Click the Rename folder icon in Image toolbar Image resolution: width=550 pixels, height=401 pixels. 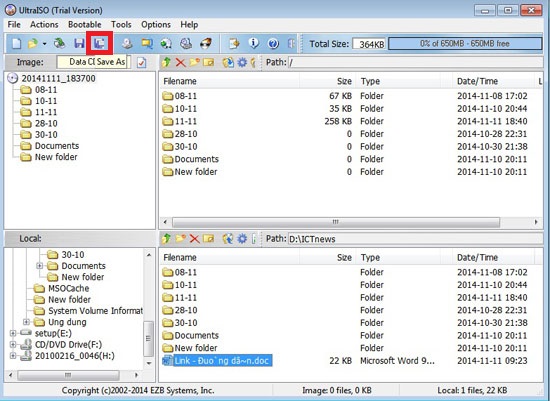tap(208, 62)
